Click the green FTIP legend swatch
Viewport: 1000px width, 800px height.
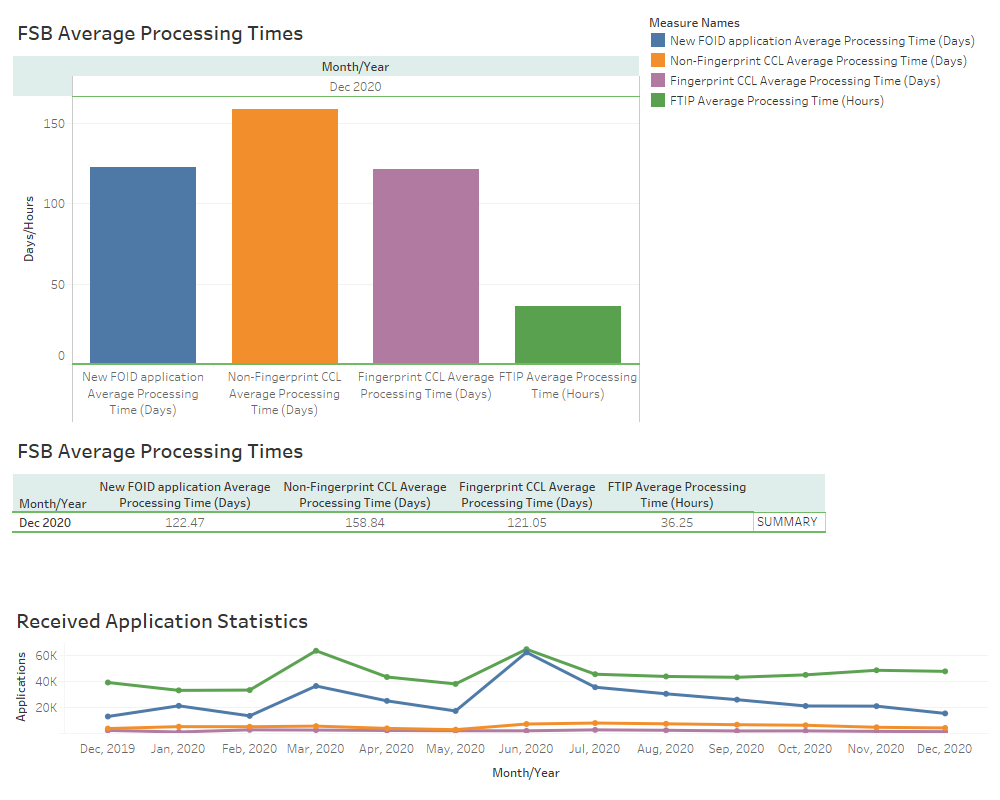[655, 101]
